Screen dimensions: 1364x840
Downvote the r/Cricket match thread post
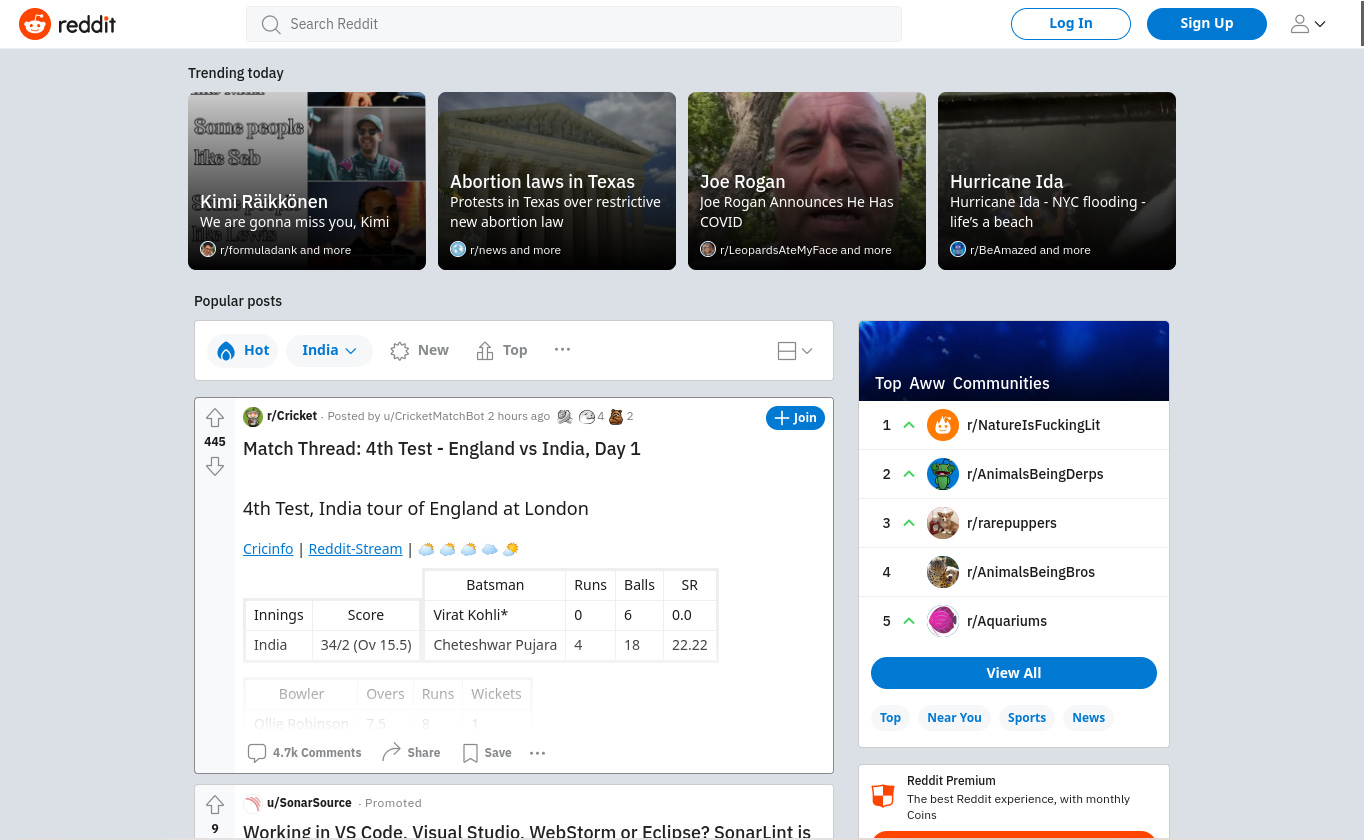(215, 466)
